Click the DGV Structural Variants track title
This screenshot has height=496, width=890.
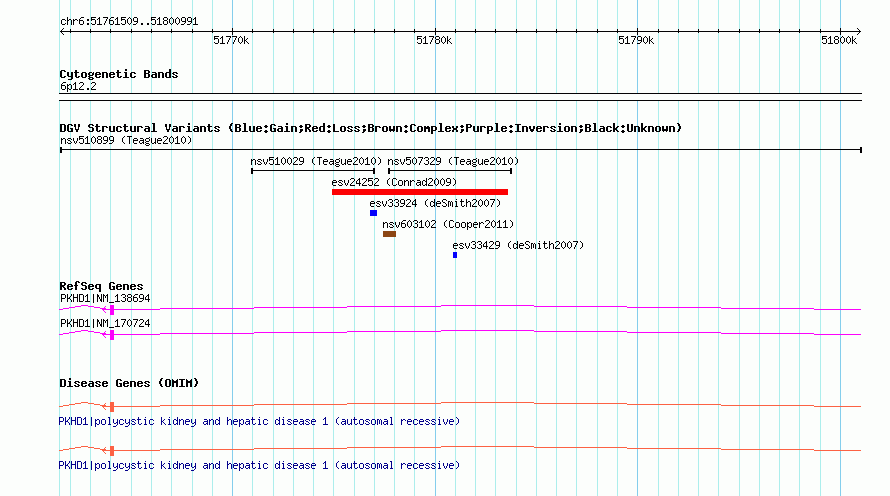pos(371,128)
